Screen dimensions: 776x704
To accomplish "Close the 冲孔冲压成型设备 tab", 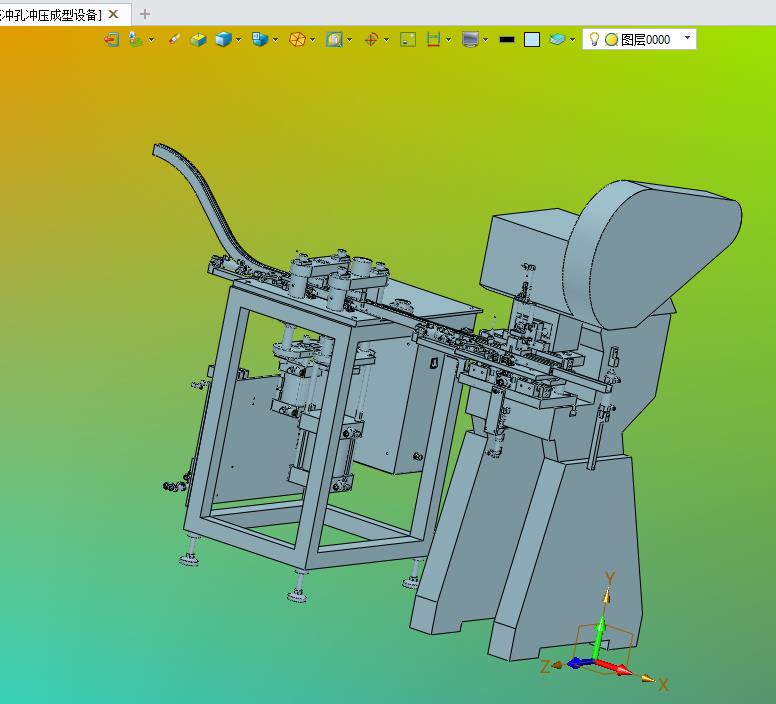I will coord(113,14).
